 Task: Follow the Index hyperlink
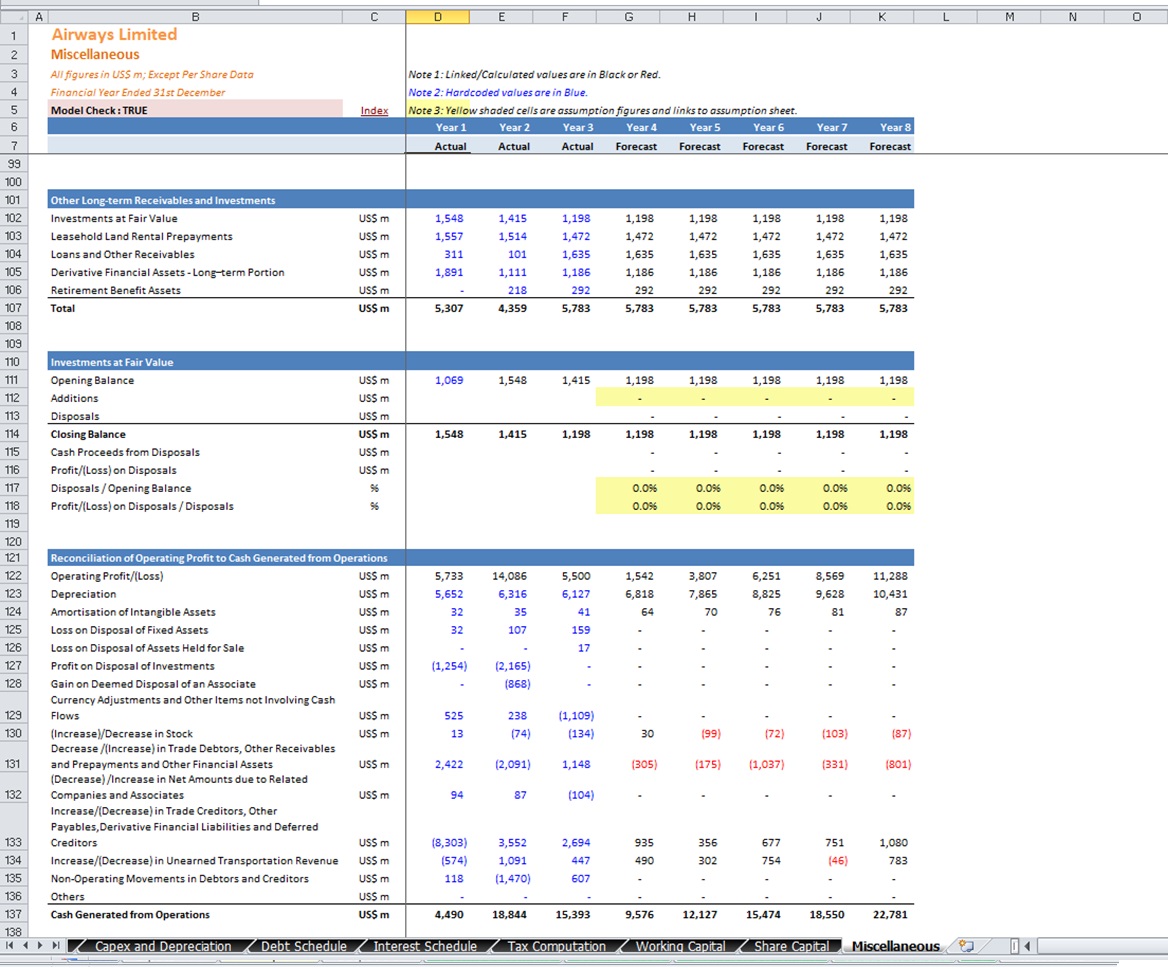(374, 110)
